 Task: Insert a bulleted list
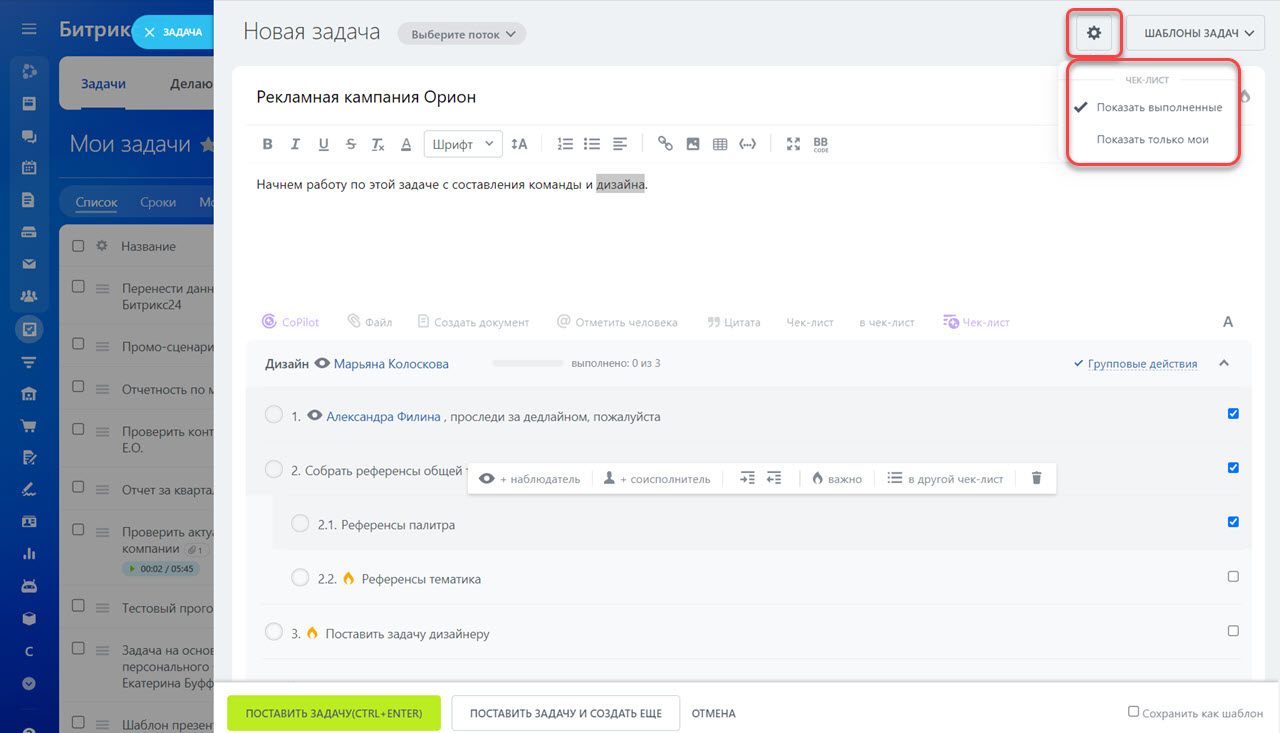point(592,144)
